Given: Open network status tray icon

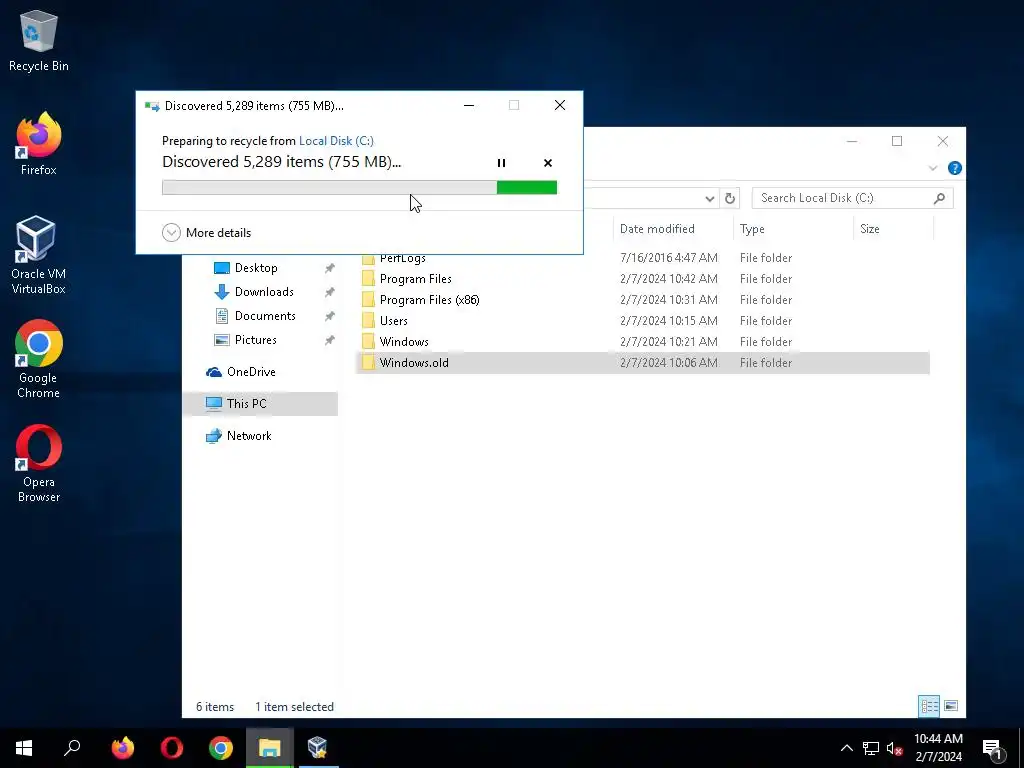Looking at the screenshot, I should pos(871,748).
